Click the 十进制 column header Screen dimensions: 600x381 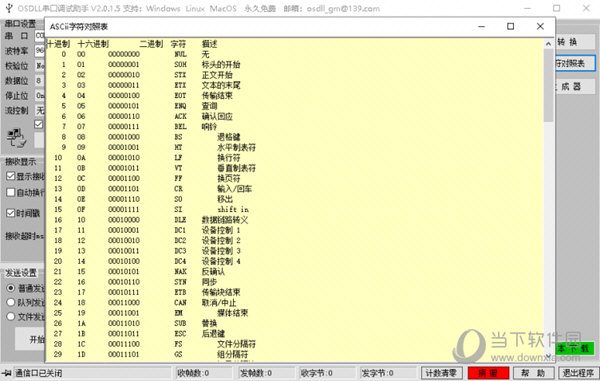click(58, 44)
